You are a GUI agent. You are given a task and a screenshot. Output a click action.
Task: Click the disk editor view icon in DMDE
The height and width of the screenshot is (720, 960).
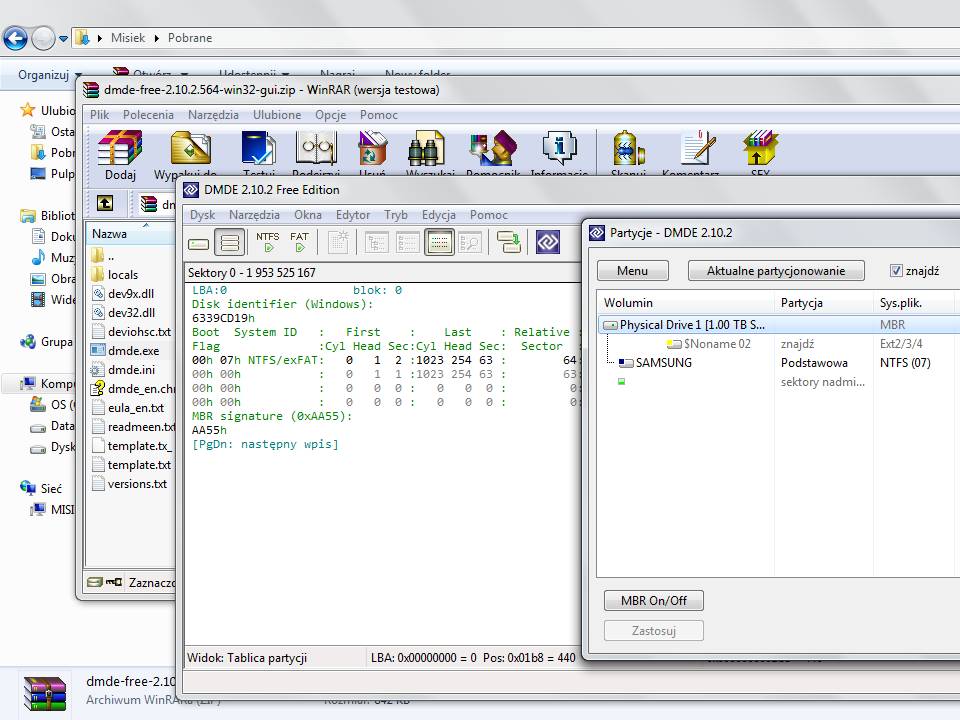point(439,243)
